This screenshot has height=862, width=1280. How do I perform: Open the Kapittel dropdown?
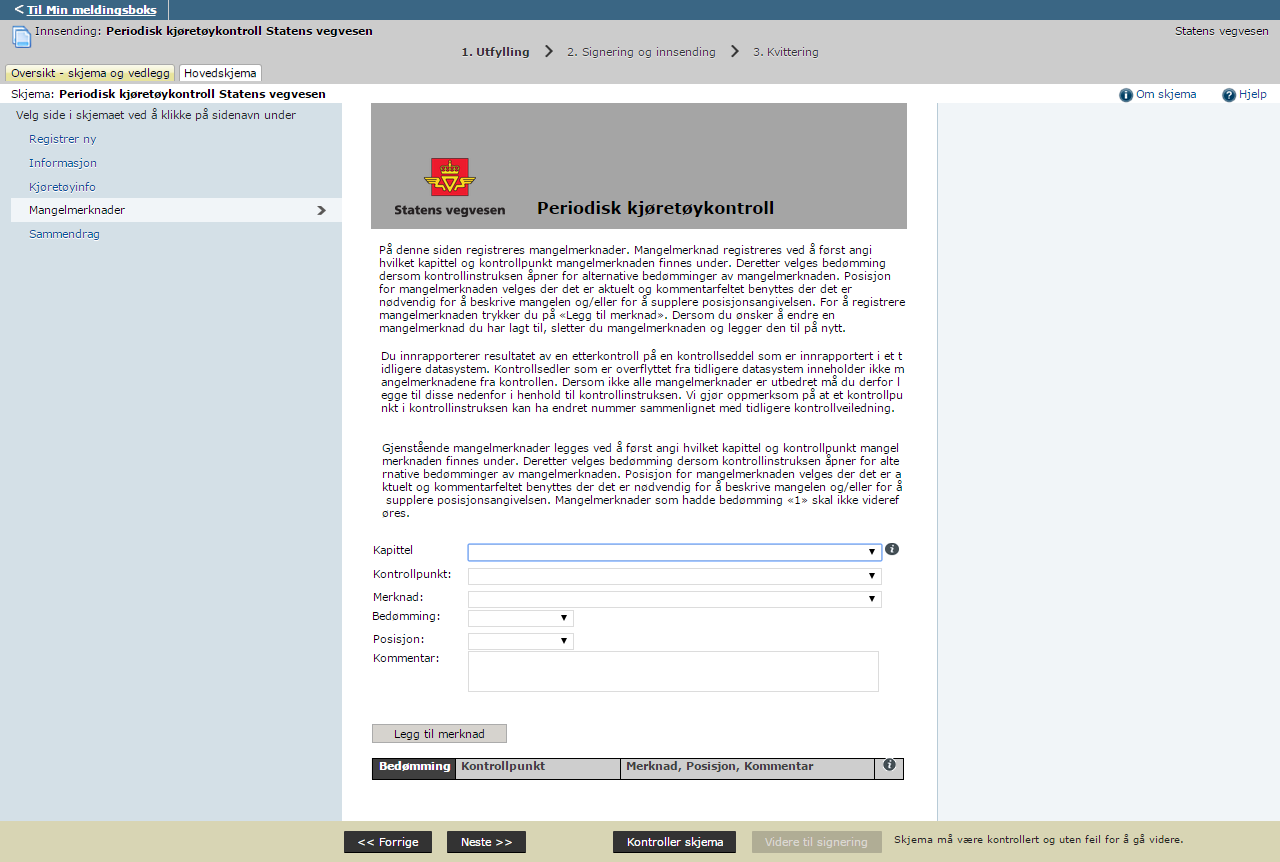675,552
